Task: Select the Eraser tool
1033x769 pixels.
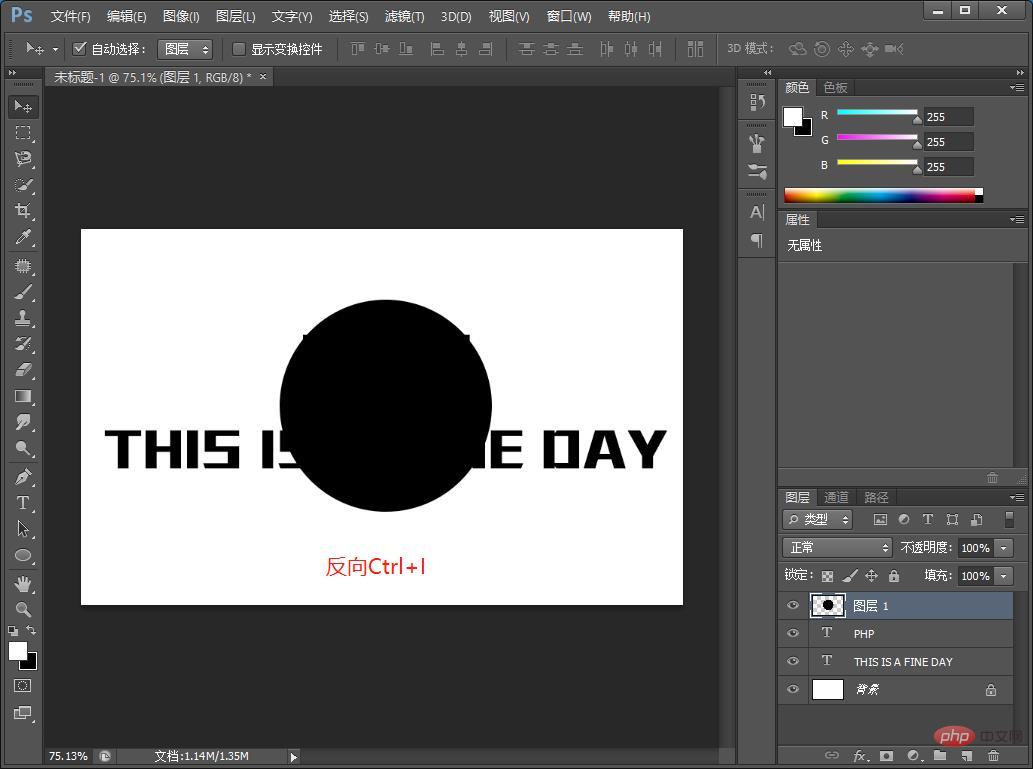Action: tap(23, 370)
